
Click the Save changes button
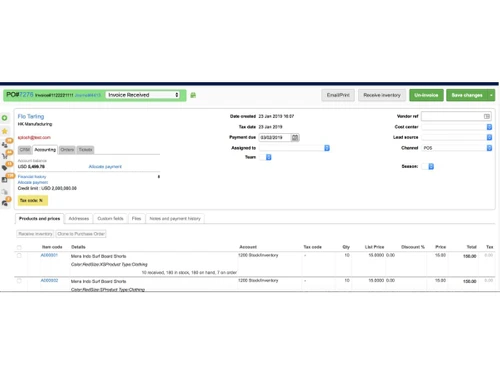[x=467, y=95]
